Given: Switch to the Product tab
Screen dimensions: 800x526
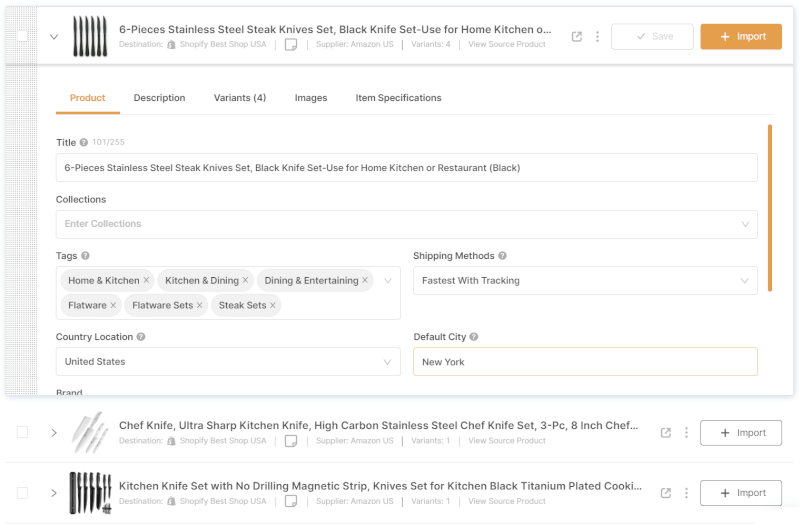Looking at the screenshot, I should (88, 98).
